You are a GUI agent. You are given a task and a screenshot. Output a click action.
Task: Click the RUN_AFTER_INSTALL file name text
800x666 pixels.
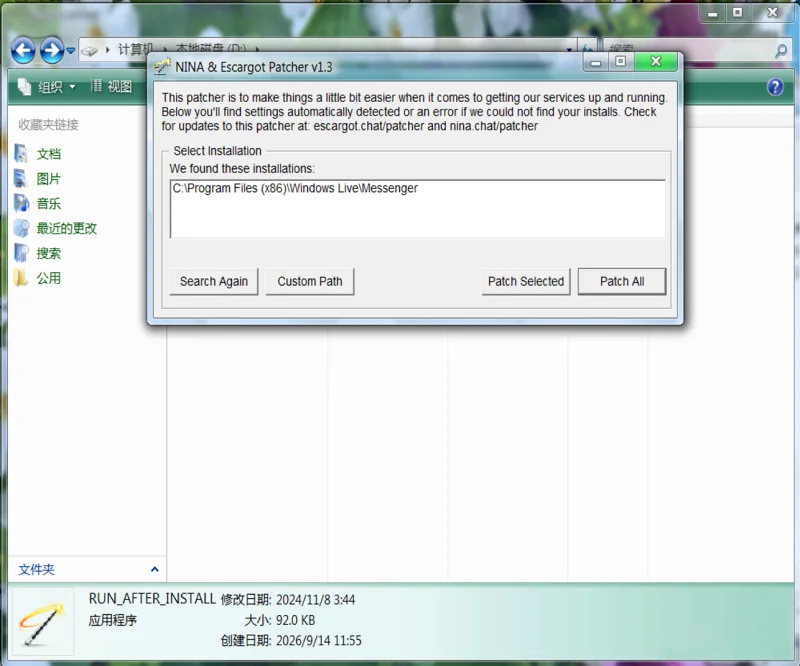(152, 599)
